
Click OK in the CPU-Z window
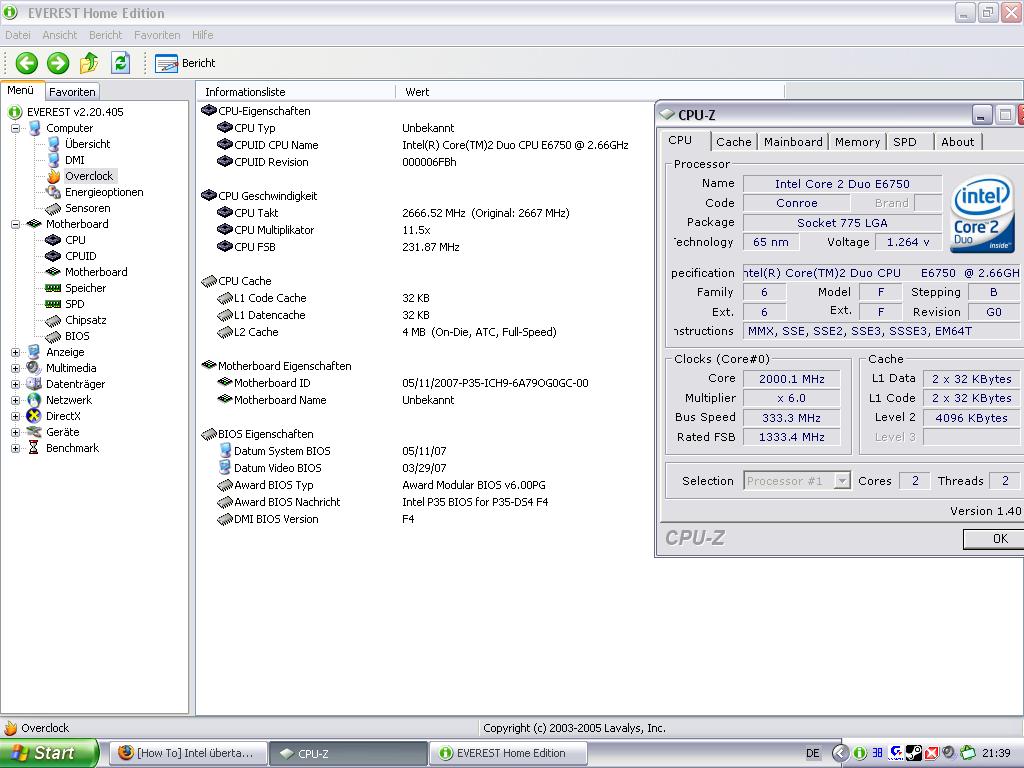pos(993,539)
